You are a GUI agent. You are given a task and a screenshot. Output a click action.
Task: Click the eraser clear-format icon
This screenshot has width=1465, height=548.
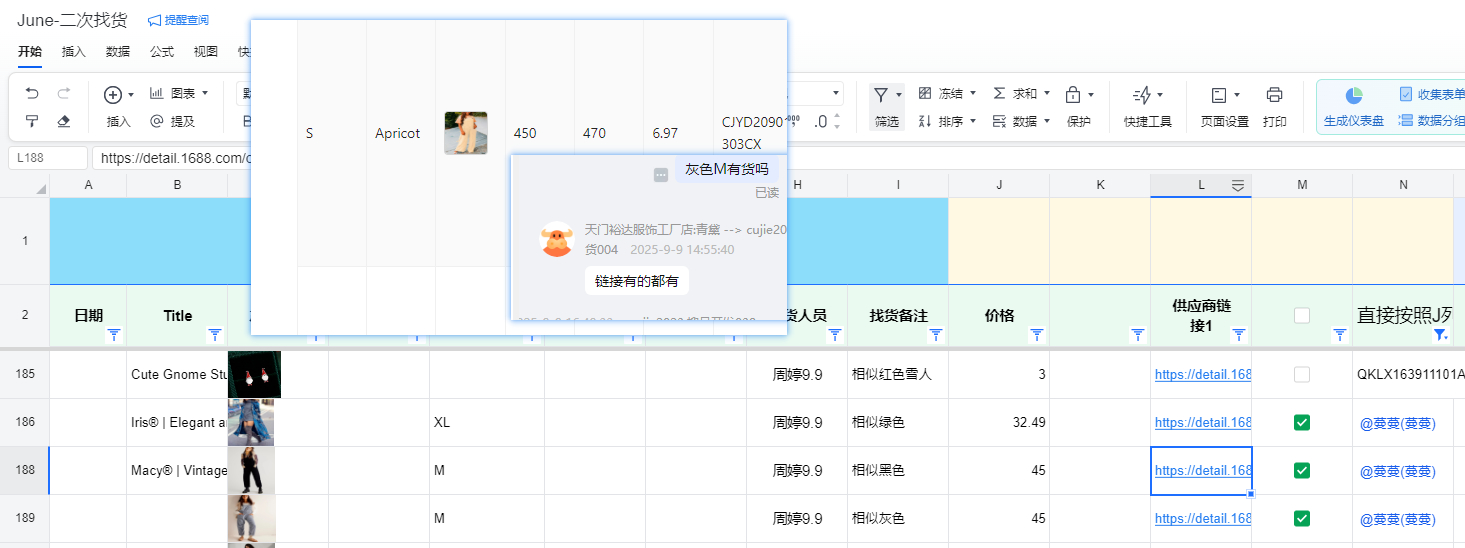64,121
